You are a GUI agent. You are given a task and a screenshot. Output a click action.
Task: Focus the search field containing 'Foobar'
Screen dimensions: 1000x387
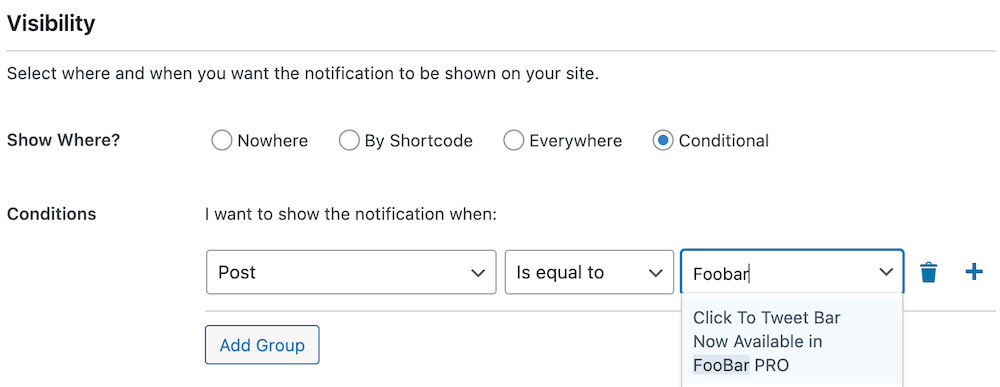(x=792, y=272)
